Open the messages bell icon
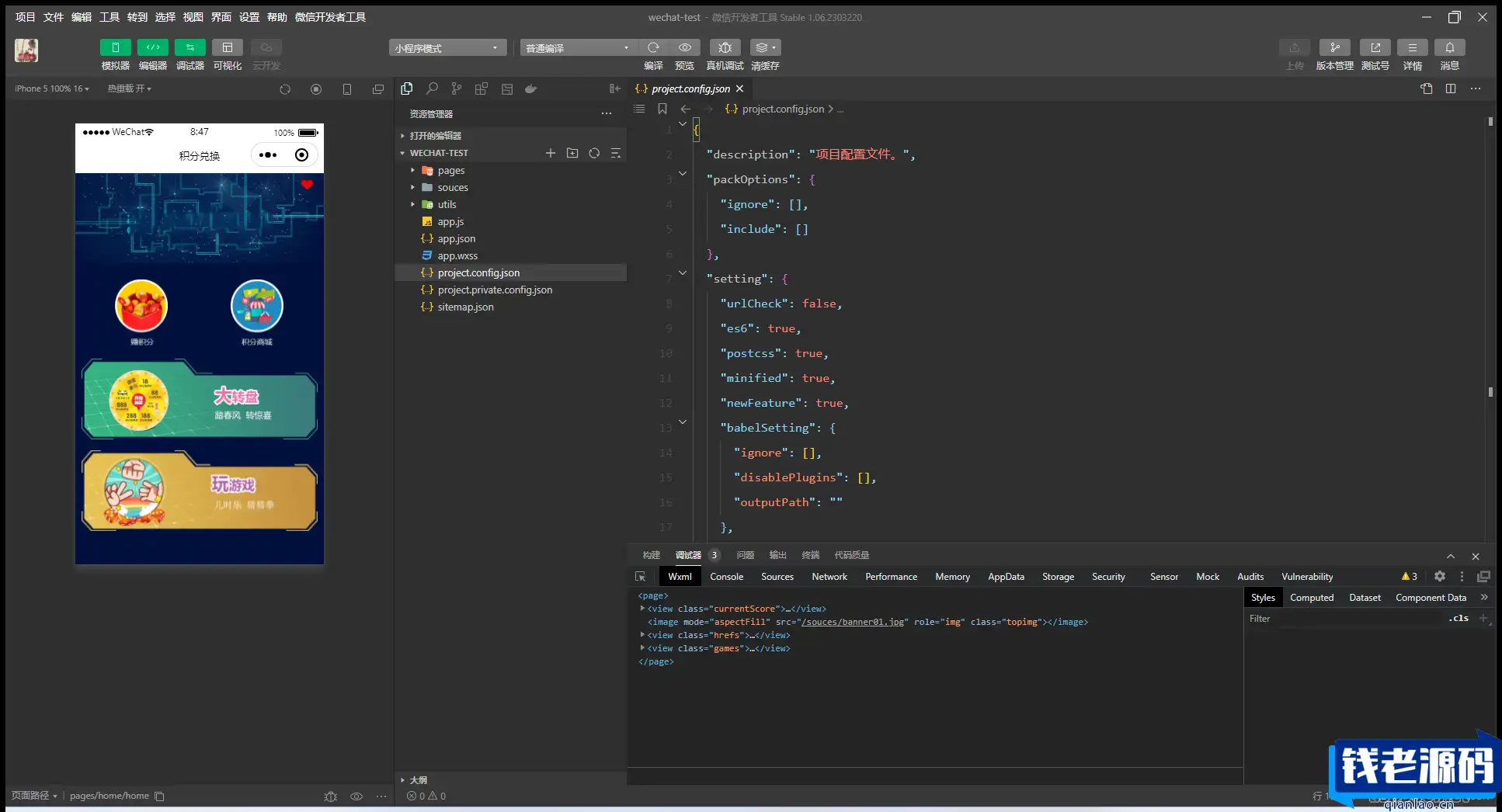This screenshot has width=1502, height=812. pyautogui.click(x=1449, y=47)
